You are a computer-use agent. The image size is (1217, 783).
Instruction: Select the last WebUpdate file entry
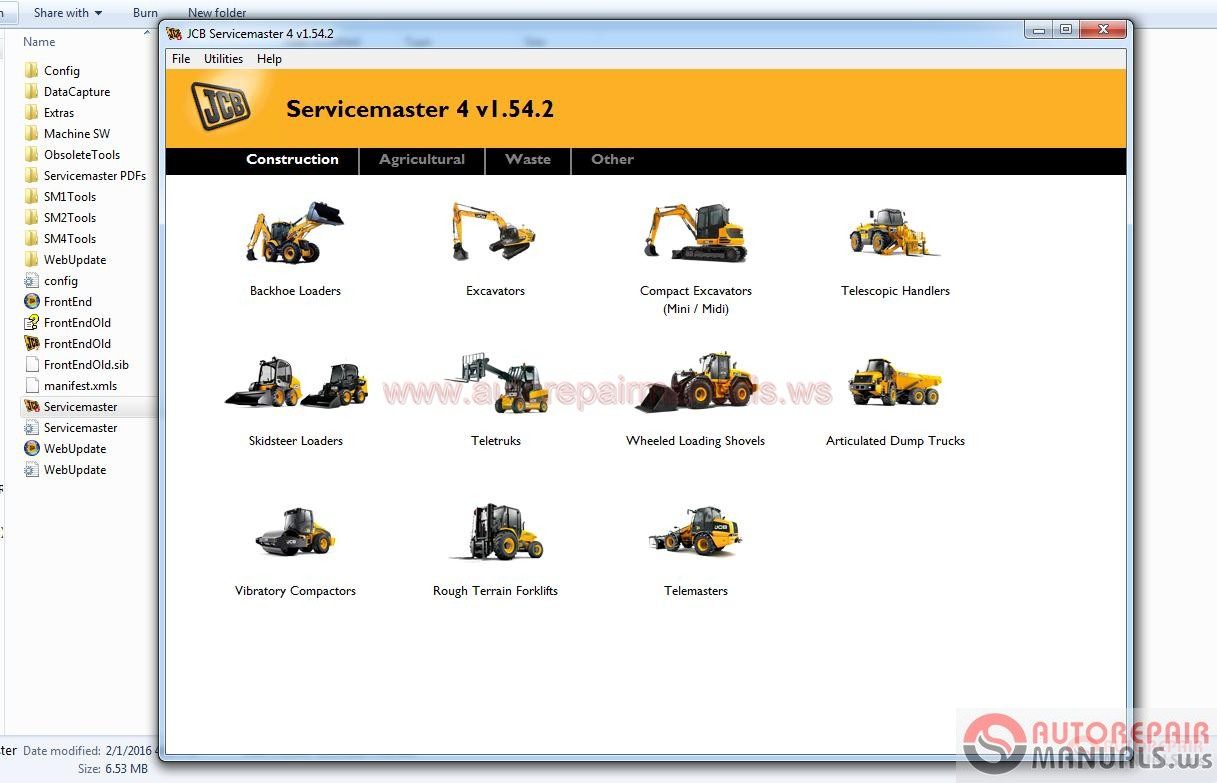pyautogui.click(x=75, y=470)
